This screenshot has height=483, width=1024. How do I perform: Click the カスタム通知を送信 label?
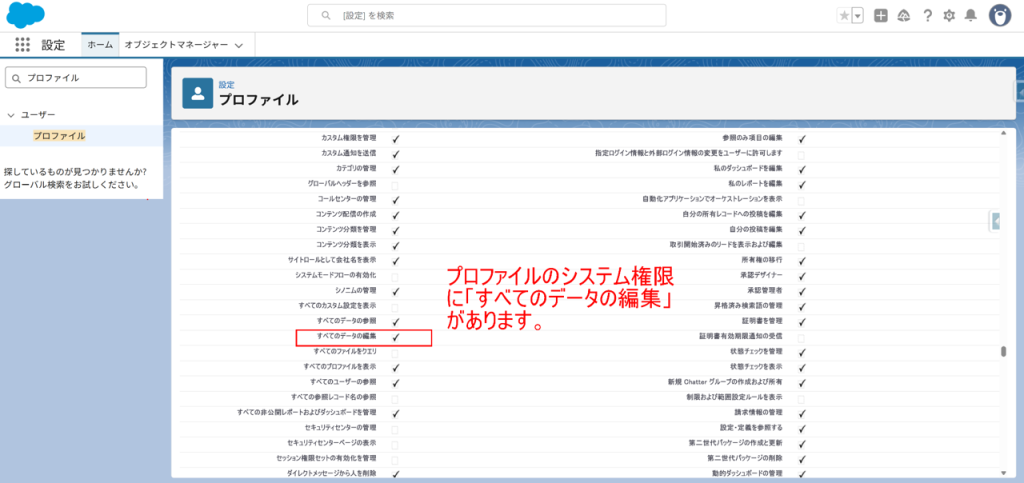pos(349,154)
